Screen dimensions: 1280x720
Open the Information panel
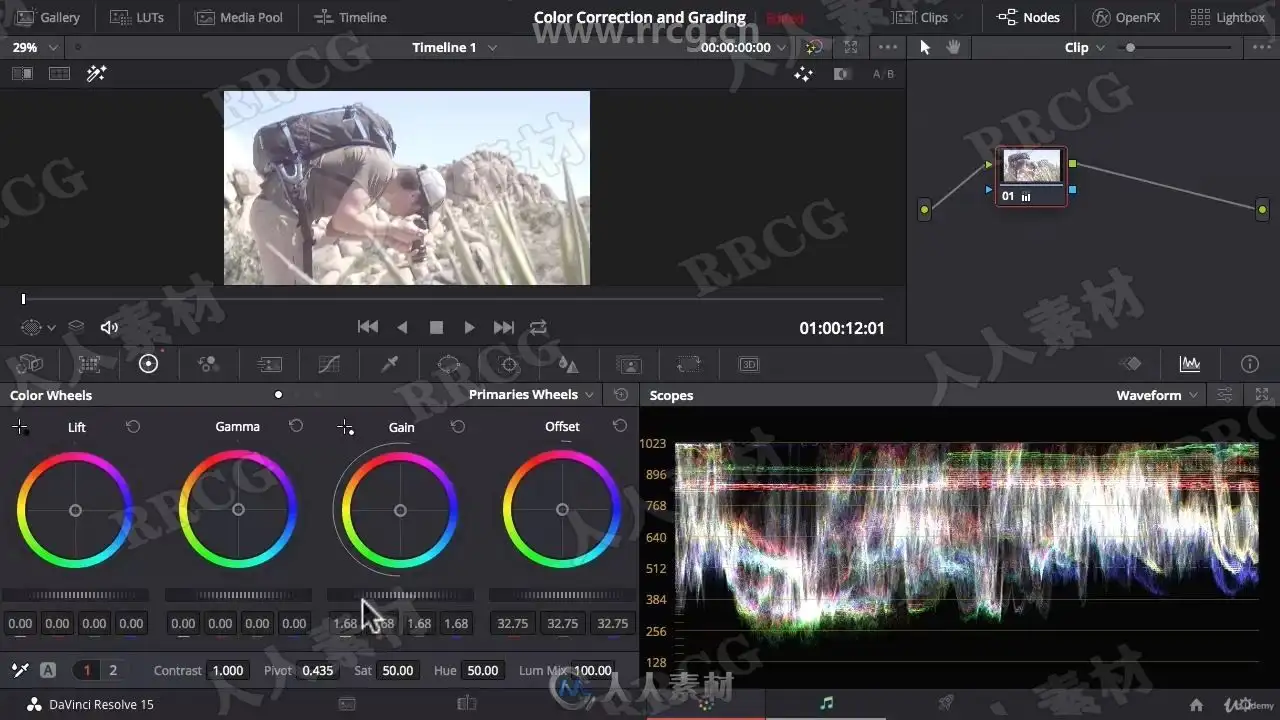coord(1249,364)
